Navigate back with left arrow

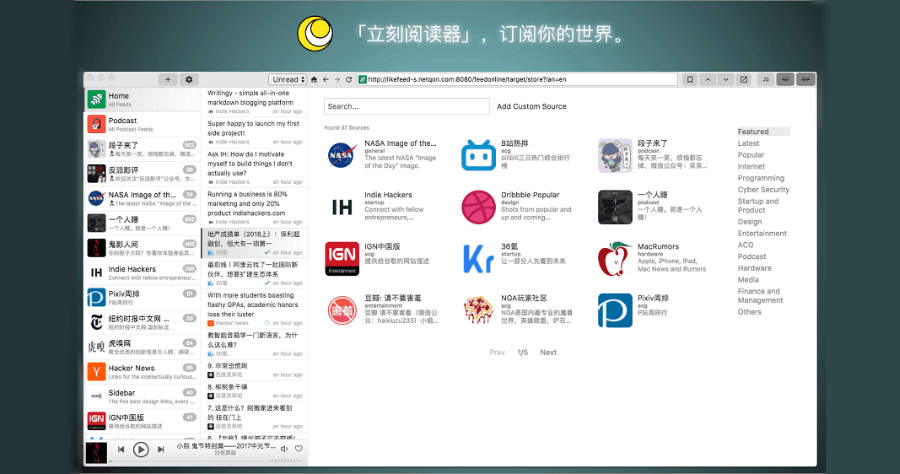[325, 80]
